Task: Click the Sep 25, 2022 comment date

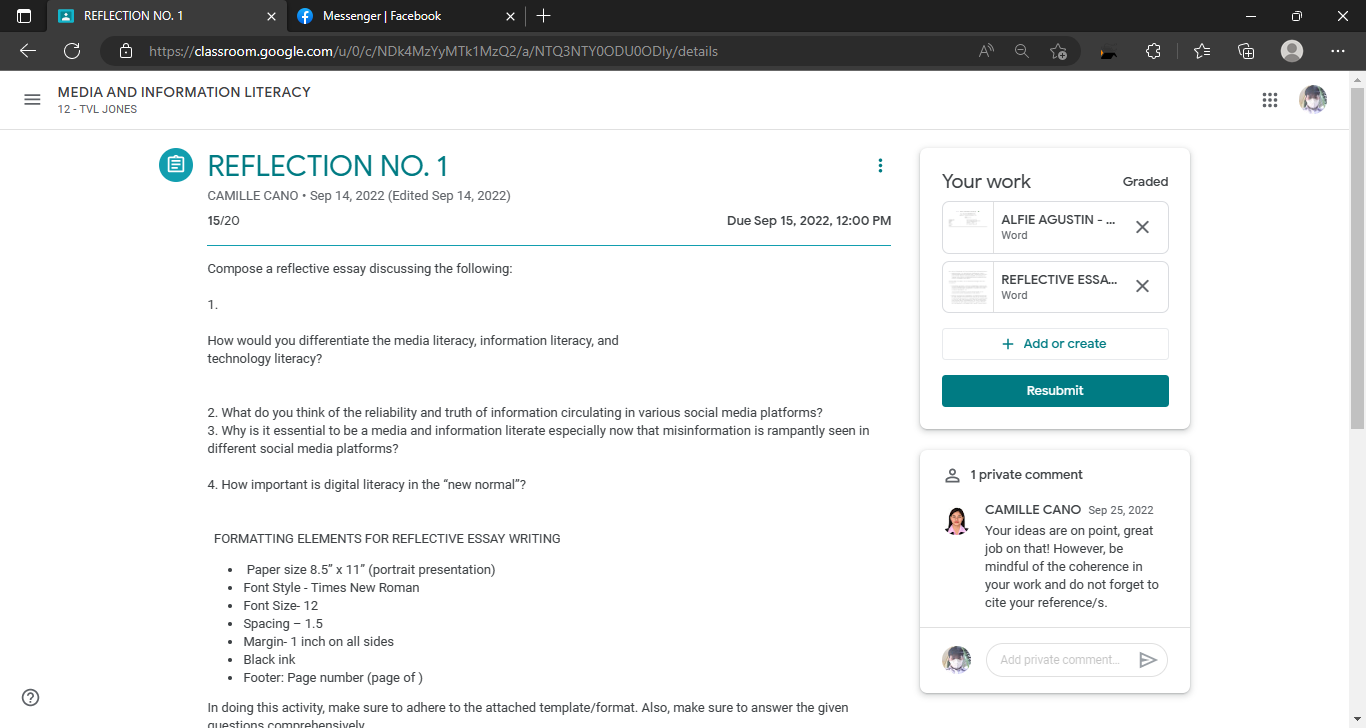Action: [x=1121, y=511]
